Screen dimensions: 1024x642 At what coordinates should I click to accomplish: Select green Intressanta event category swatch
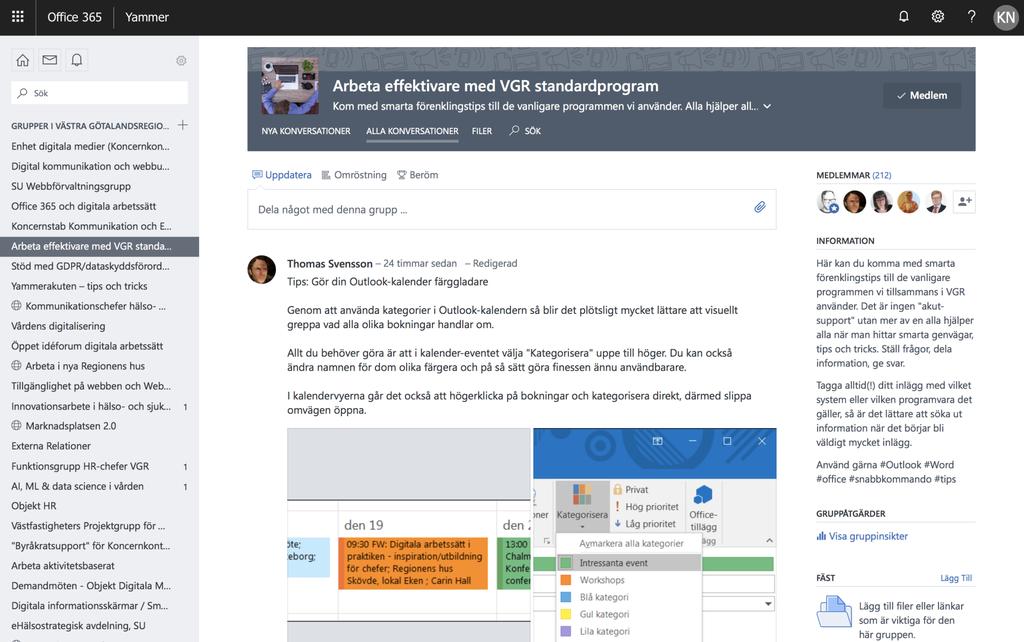tap(566, 562)
